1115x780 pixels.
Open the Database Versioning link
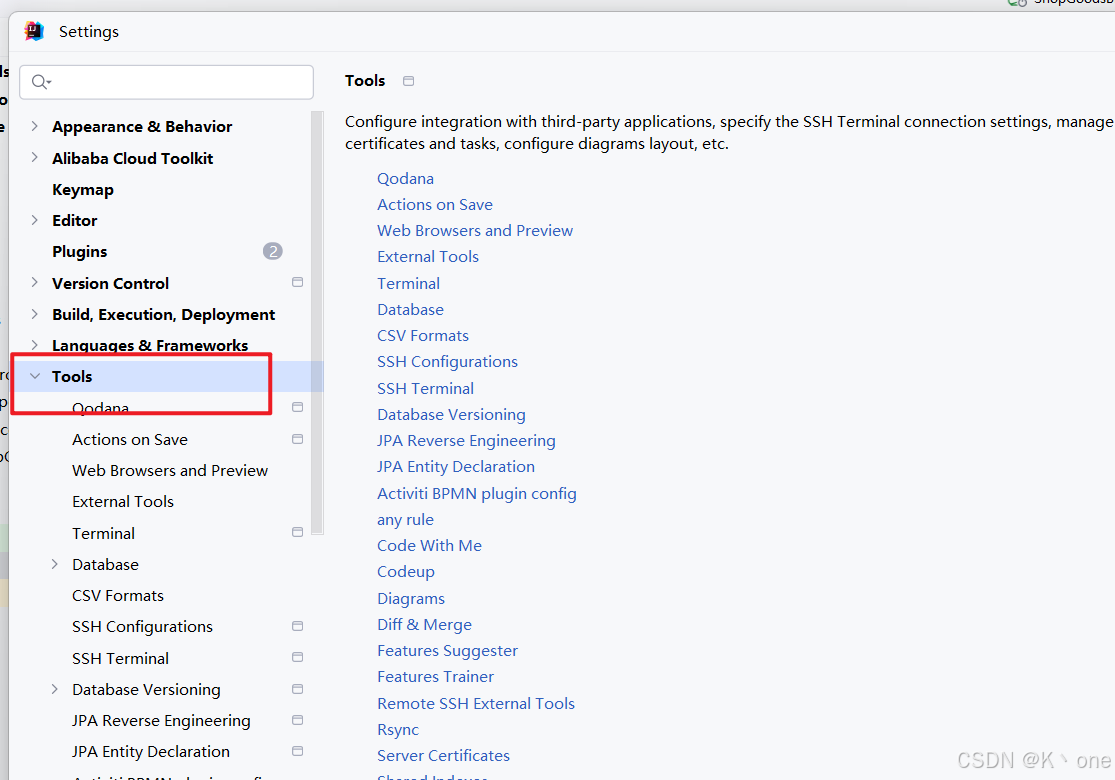coord(451,415)
